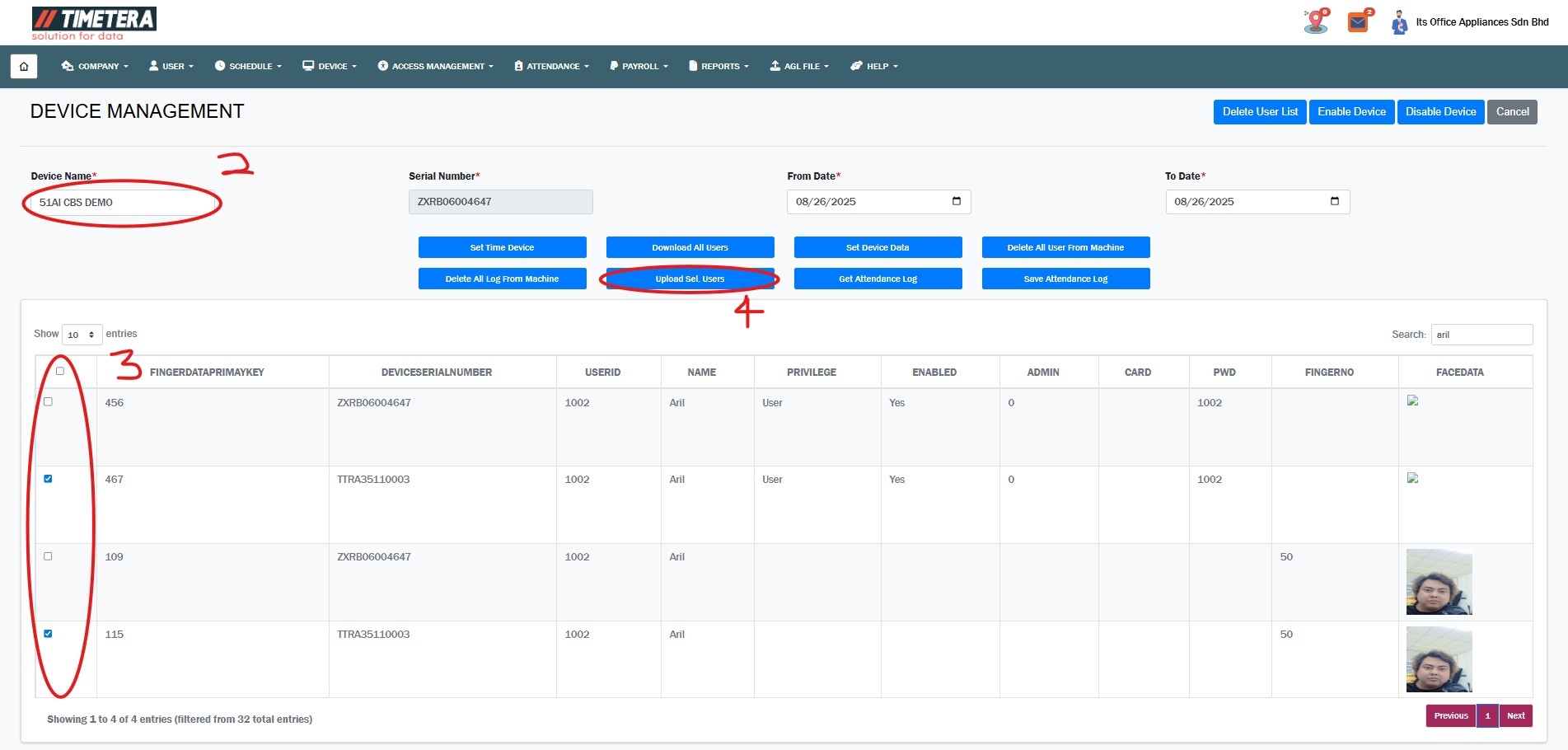1568x750 pixels.
Task: Expand the Company dropdown menu
Action: (x=95, y=66)
